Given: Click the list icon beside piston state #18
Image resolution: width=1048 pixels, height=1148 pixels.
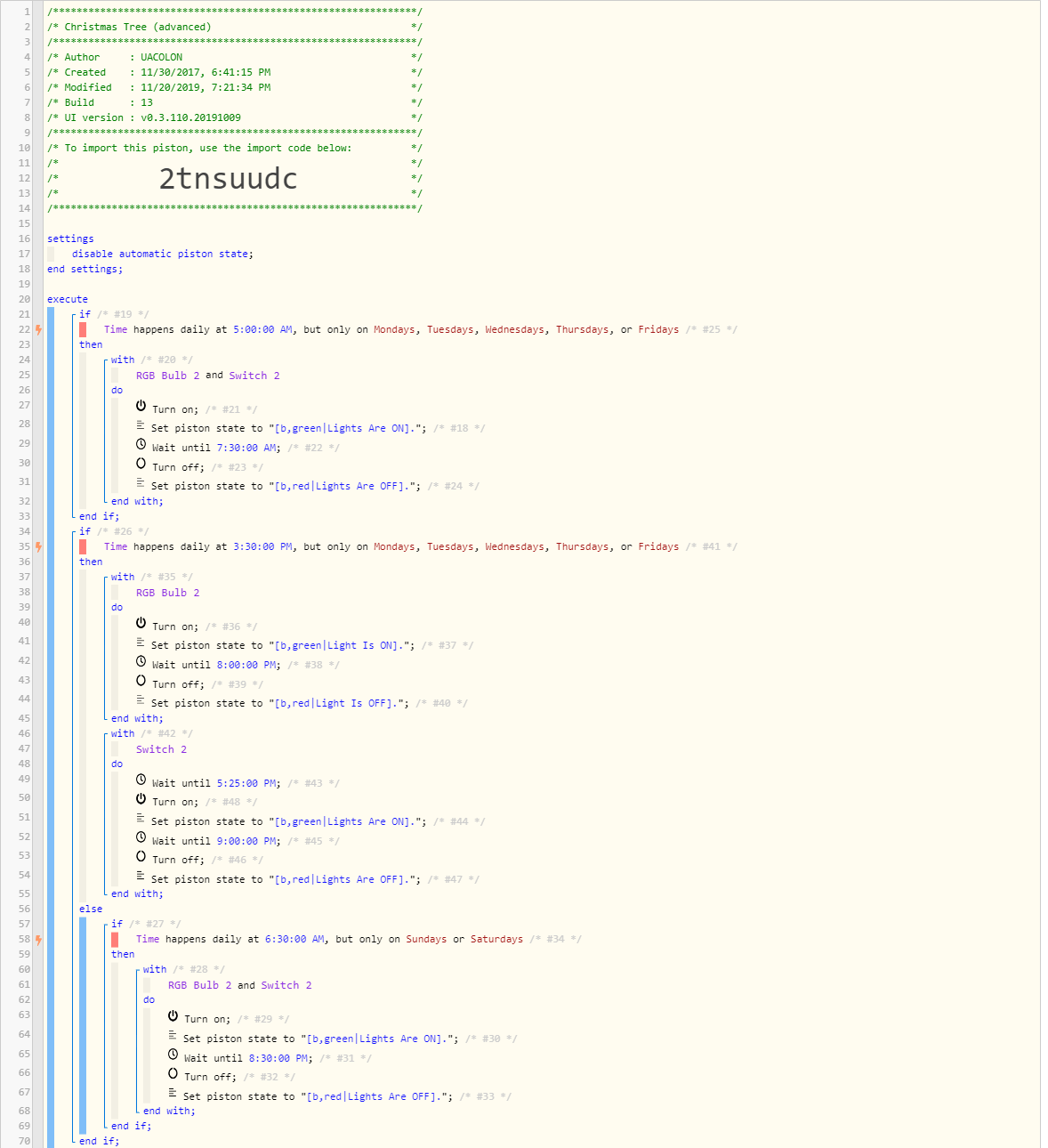Looking at the screenshot, I should (141, 426).
